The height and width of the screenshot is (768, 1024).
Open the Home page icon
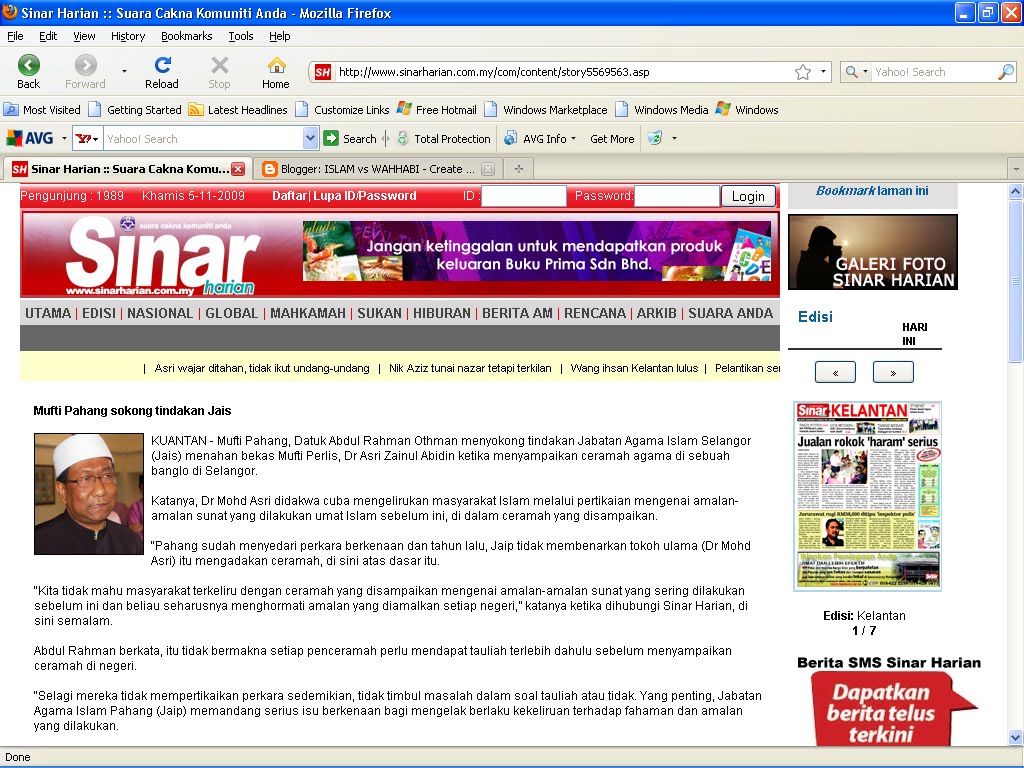tap(276, 72)
